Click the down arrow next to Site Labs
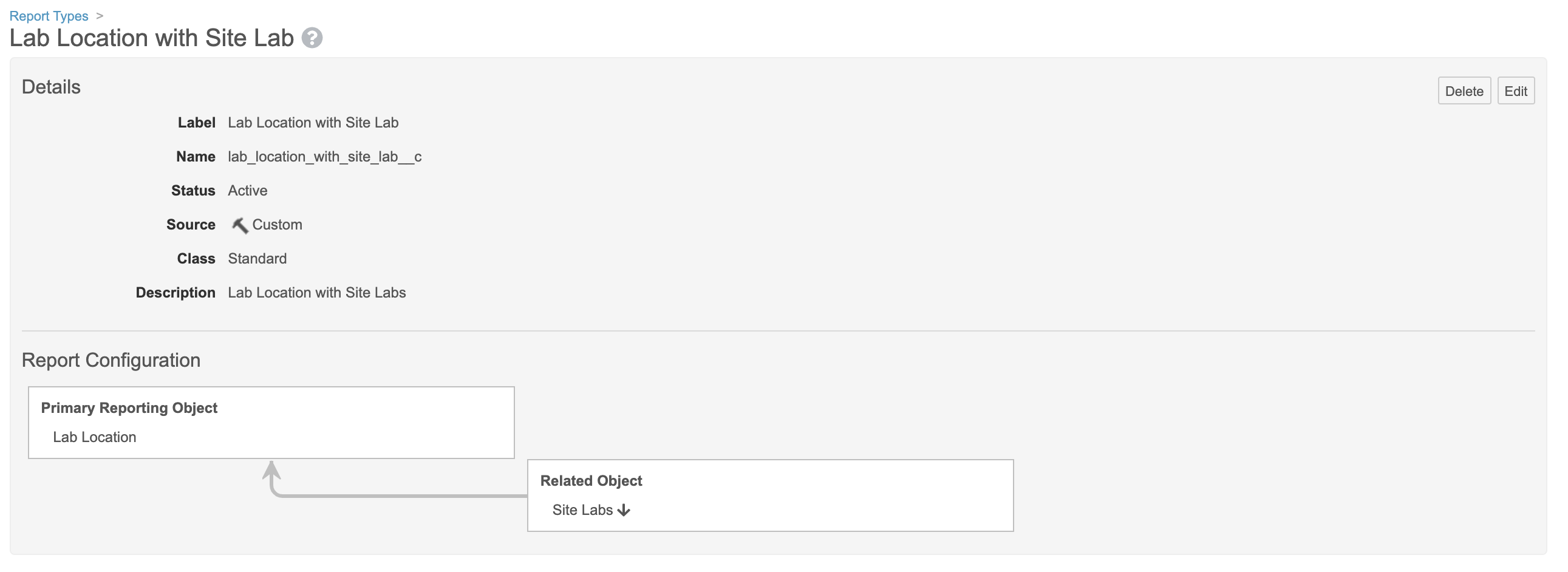Screen dimensions: 1568x572 click(623, 511)
